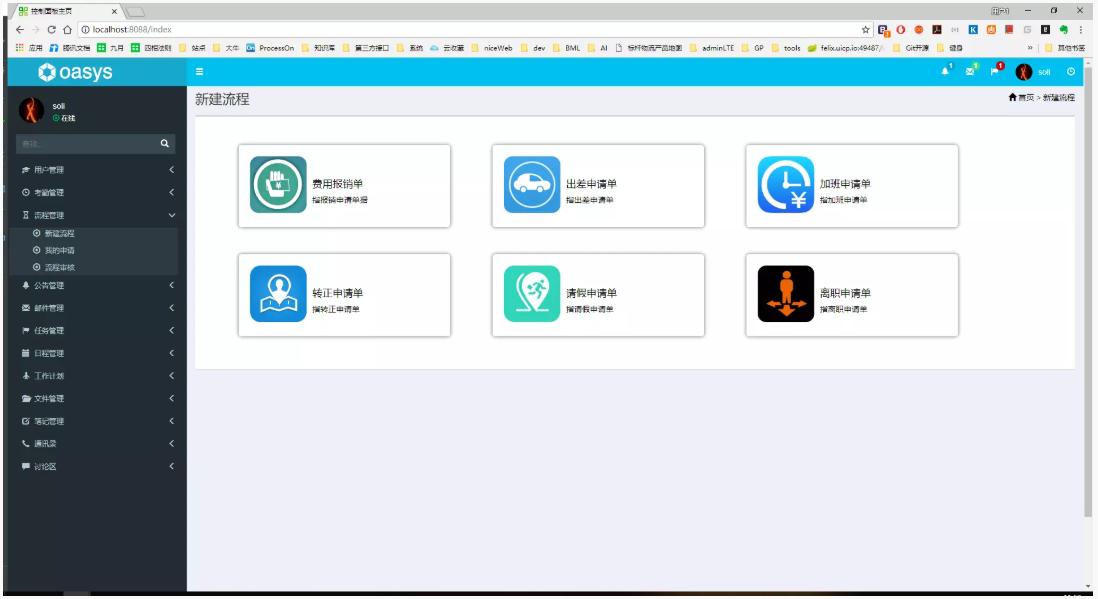This screenshot has width=1098, height=599.
Task: Toggle the sidebar with the hamburger icon
Action: (x=198, y=73)
